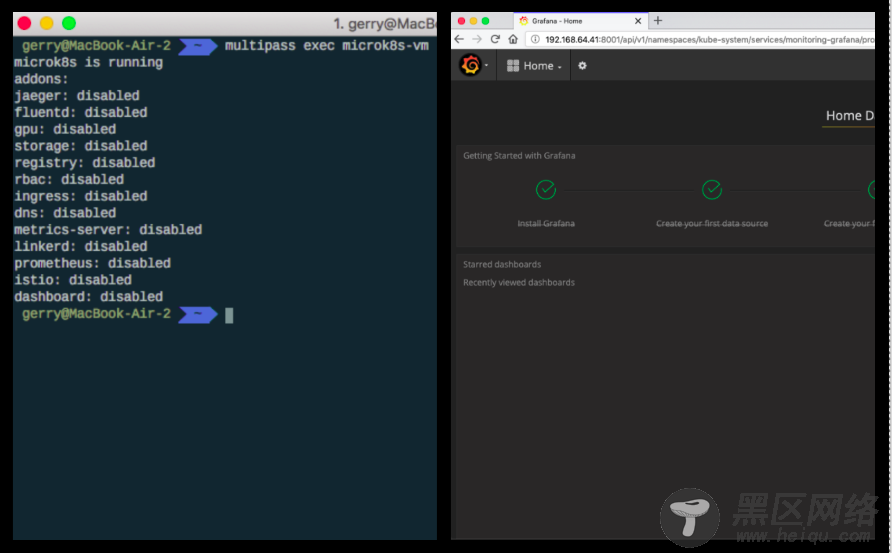Click 'multipass exec microk8s-vm' command text
This screenshot has width=892, height=553.
pyautogui.click(x=327, y=46)
